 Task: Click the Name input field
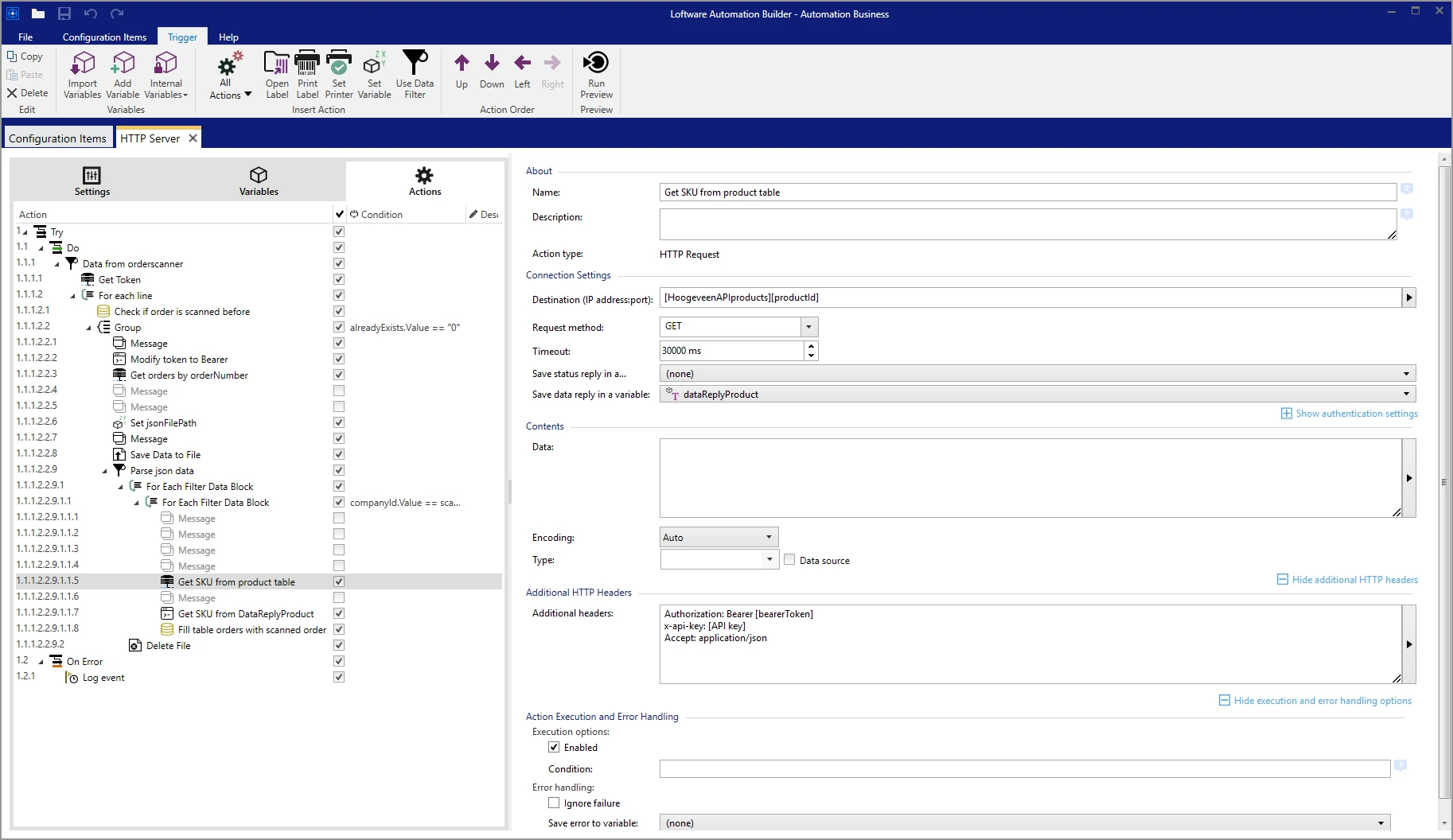pos(1027,192)
